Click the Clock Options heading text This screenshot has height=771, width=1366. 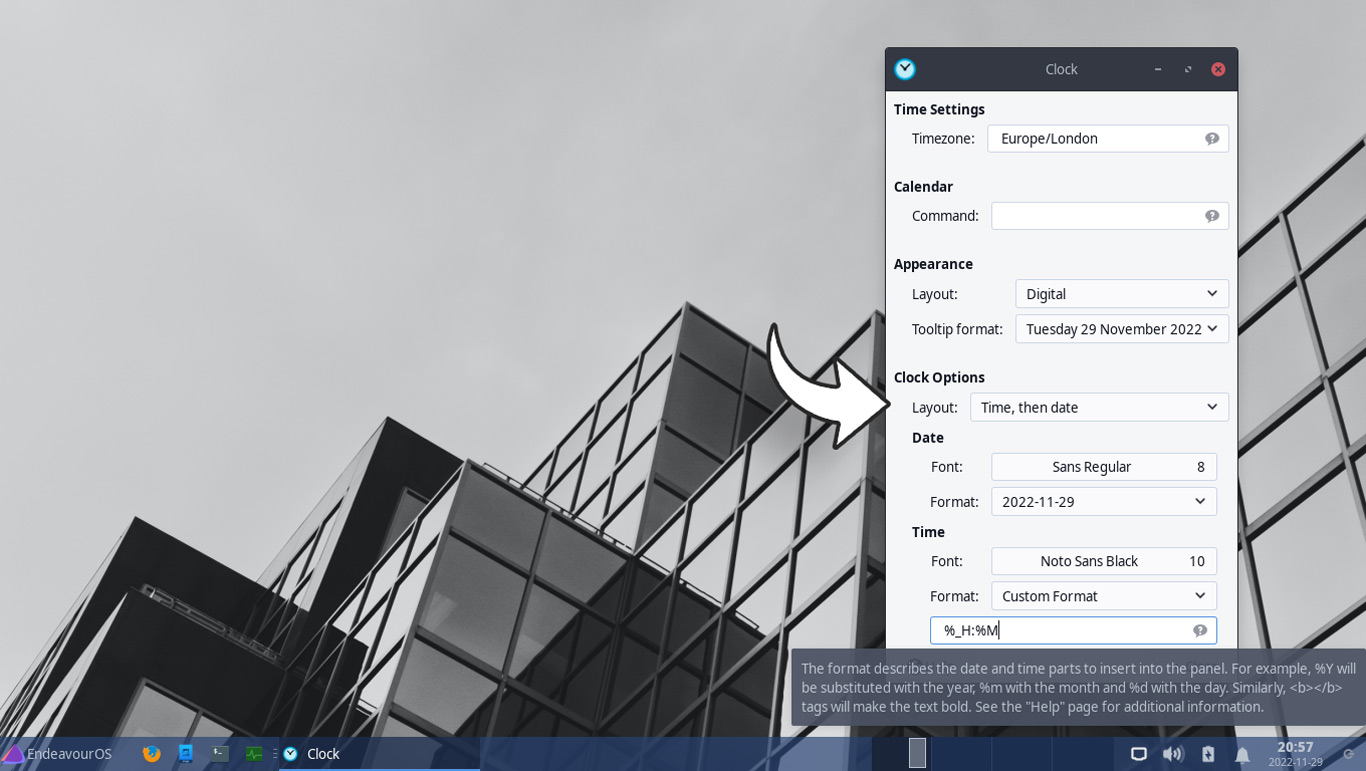tap(939, 377)
